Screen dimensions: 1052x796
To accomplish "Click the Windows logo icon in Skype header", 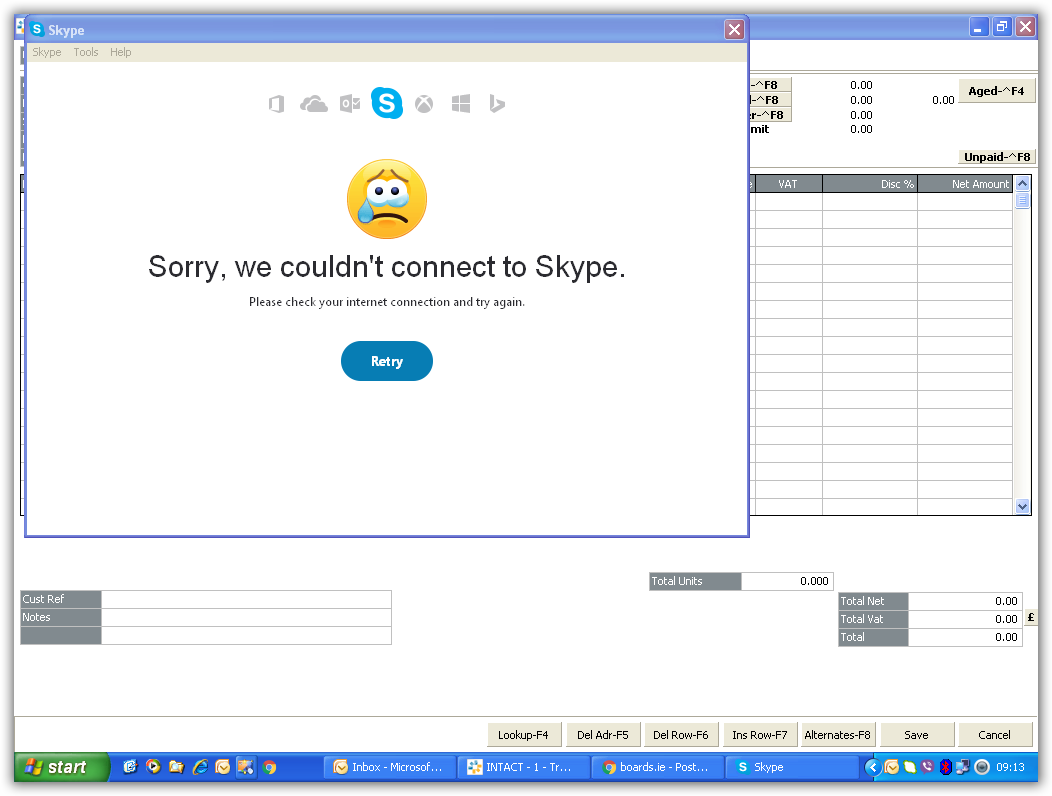I will tap(461, 104).
